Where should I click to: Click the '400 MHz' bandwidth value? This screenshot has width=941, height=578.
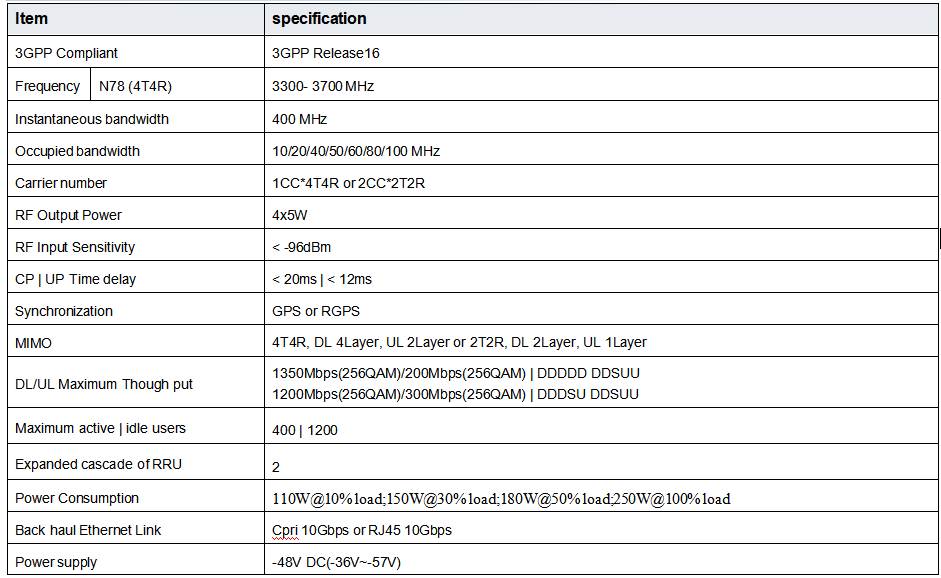click(x=300, y=119)
